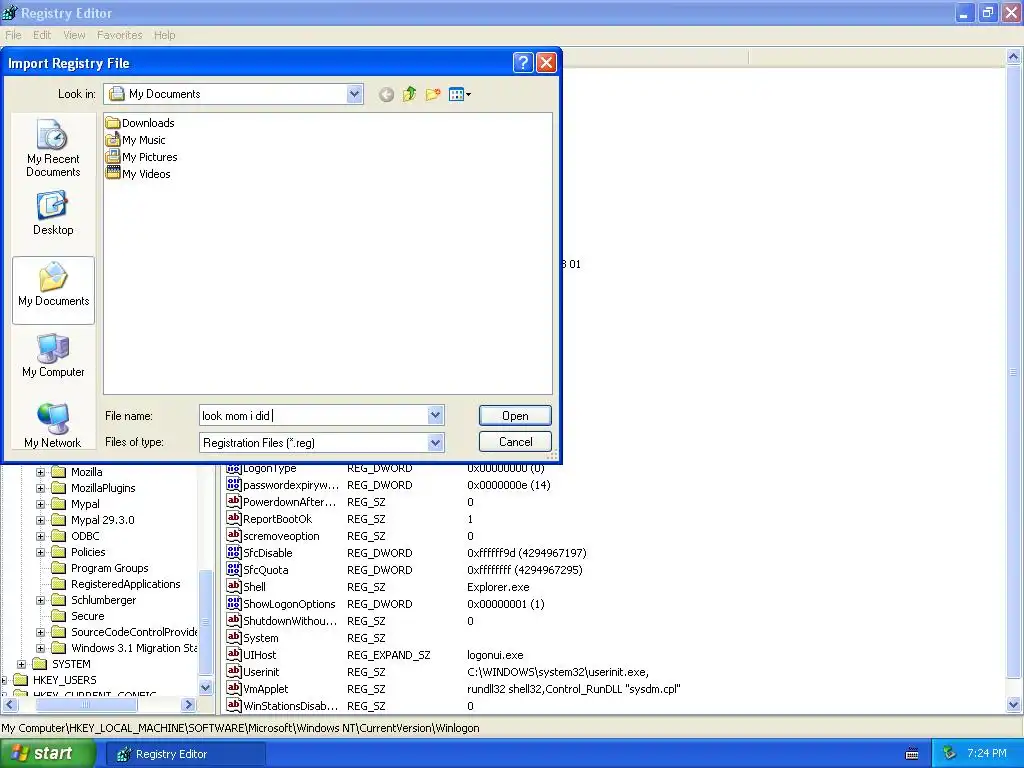Open the Favorites menu
Image resolution: width=1024 pixels, height=768 pixels.
(x=120, y=35)
